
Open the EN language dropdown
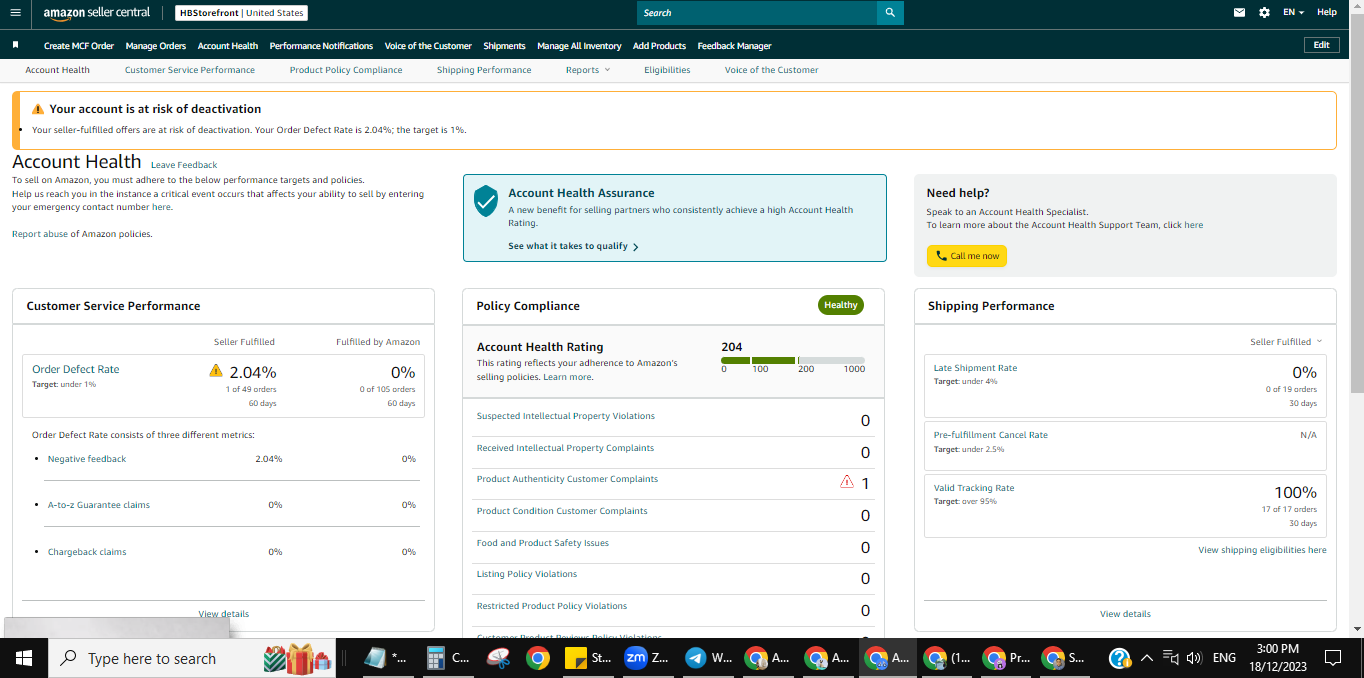click(1293, 13)
